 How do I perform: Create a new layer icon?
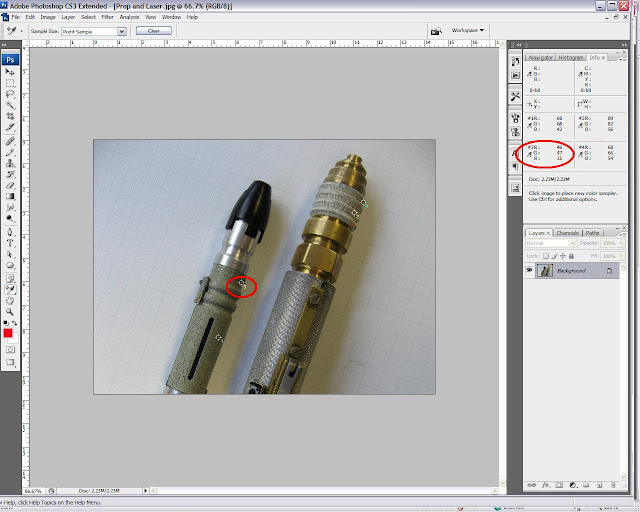pyautogui.click(x=600, y=485)
